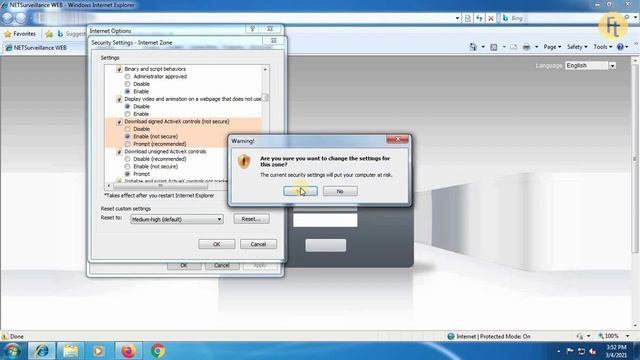
Task: Expand the Print dropdown arrow
Action: tap(536, 47)
